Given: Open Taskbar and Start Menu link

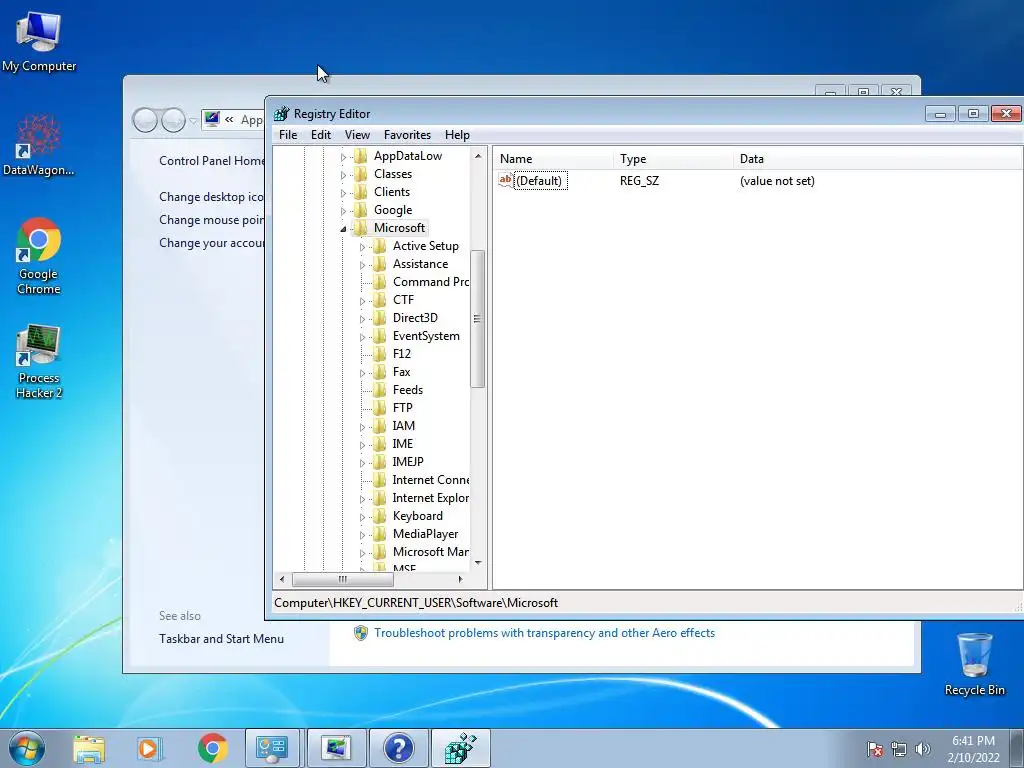Looking at the screenshot, I should tap(221, 639).
